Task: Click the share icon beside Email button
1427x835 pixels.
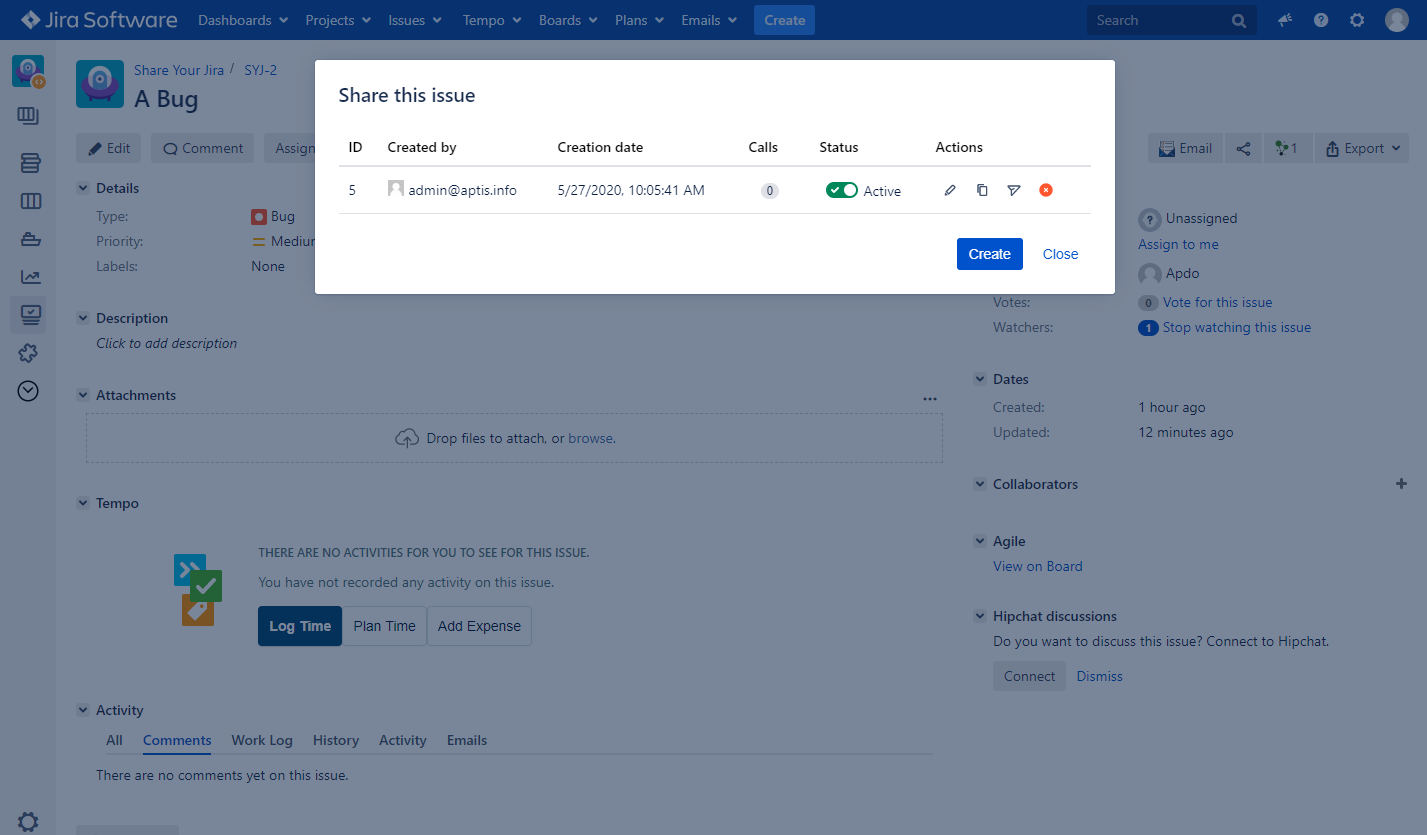Action: [x=1243, y=148]
